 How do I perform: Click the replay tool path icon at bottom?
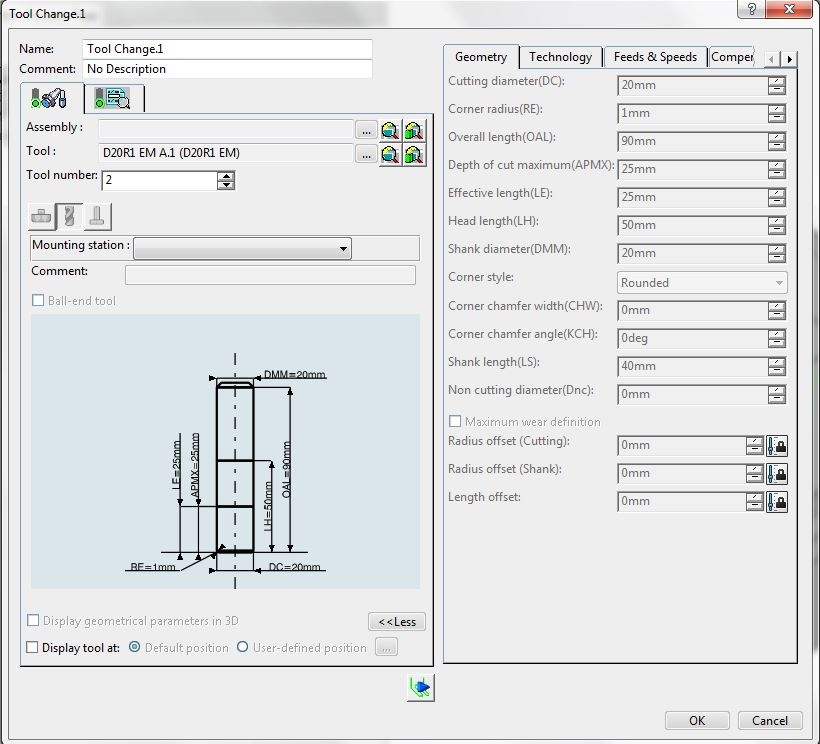pos(421,687)
